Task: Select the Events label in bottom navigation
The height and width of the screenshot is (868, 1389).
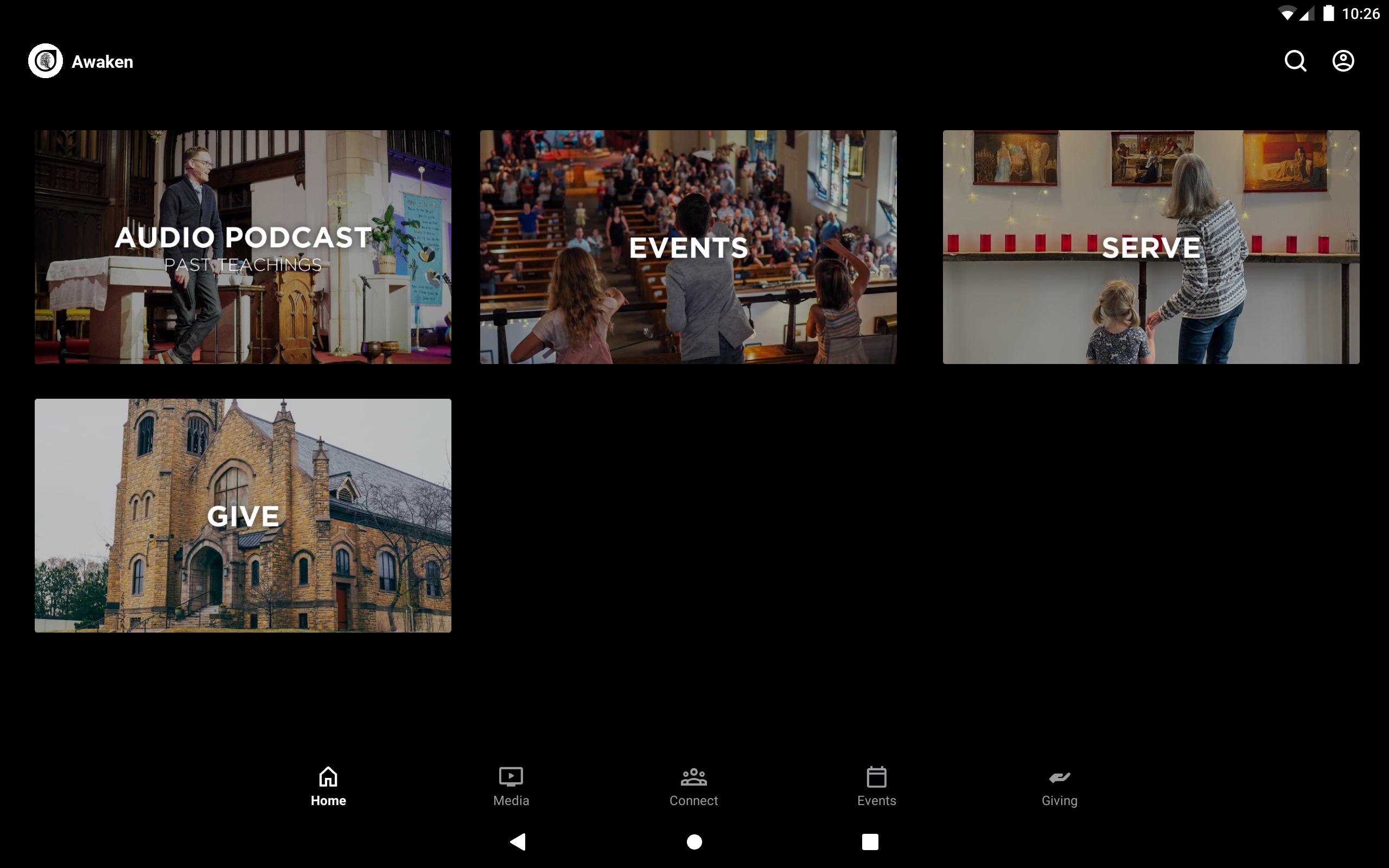Action: [x=876, y=800]
